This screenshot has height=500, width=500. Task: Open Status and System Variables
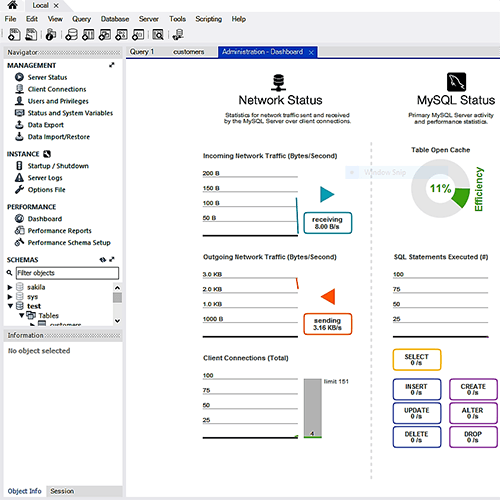point(70,113)
